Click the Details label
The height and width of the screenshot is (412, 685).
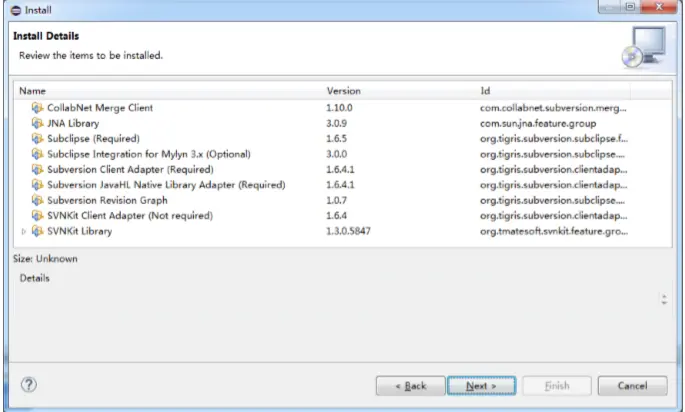pos(35,278)
